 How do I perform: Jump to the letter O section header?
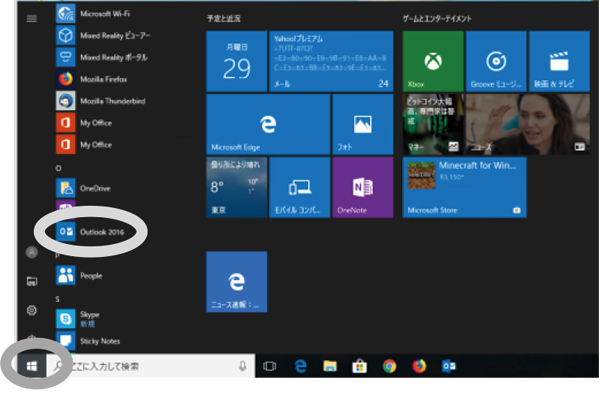pos(58,168)
